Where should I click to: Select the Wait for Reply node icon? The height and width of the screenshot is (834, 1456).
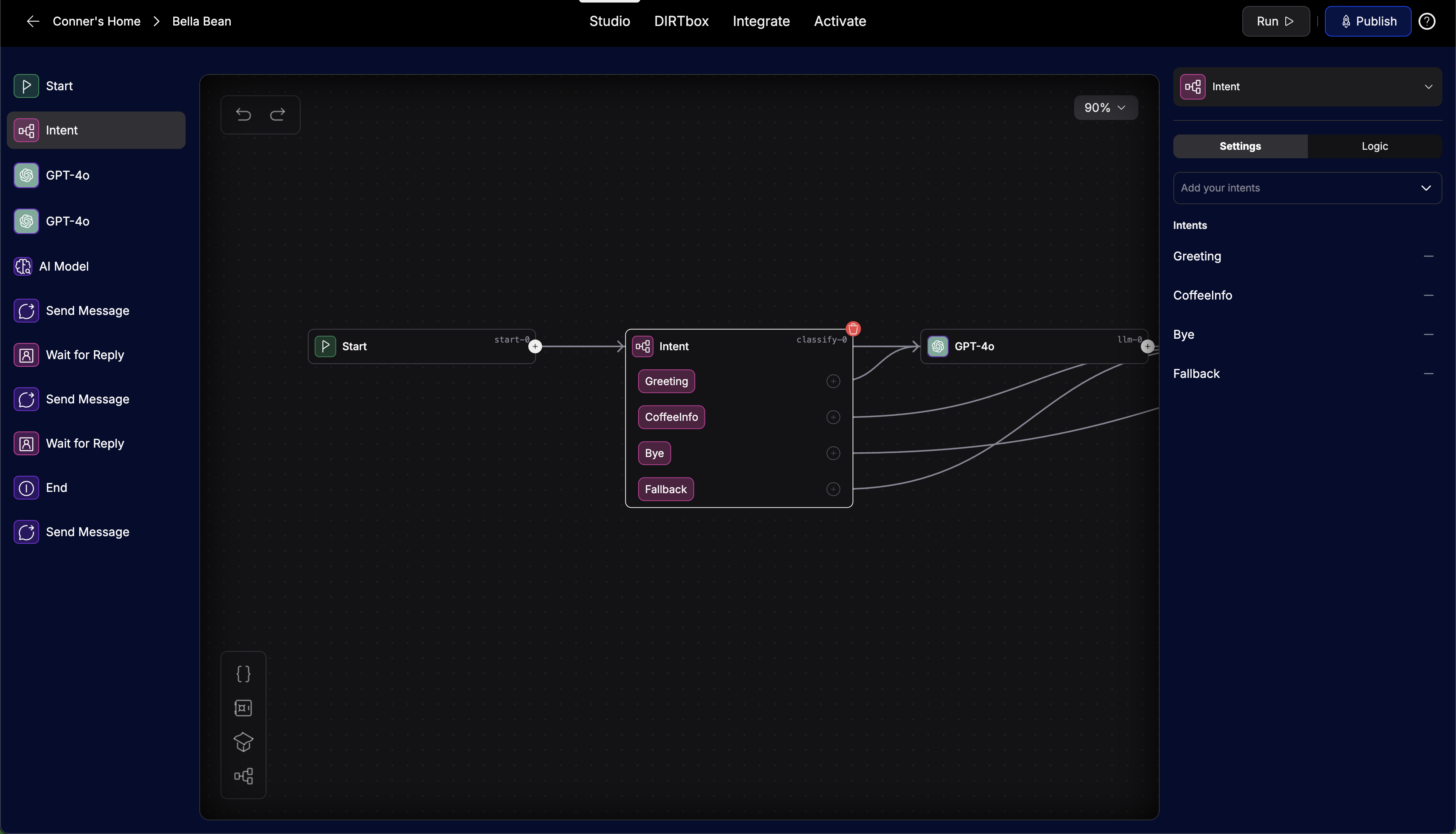coord(26,355)
